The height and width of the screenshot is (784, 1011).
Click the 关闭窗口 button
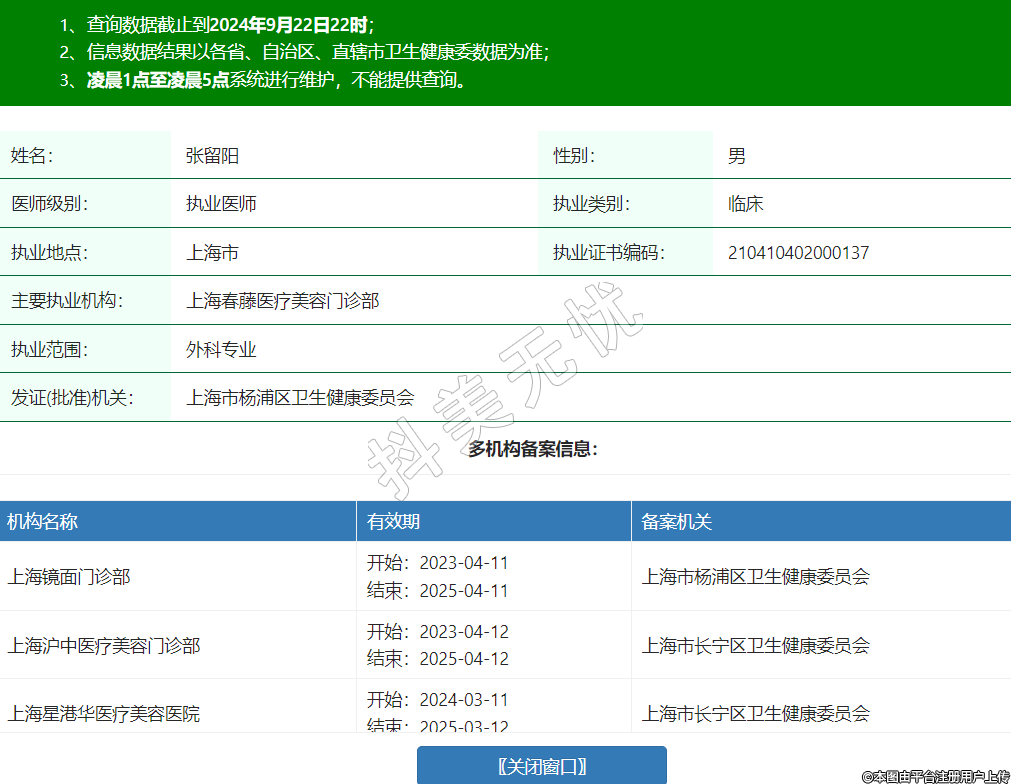click(x=541, y=766)
